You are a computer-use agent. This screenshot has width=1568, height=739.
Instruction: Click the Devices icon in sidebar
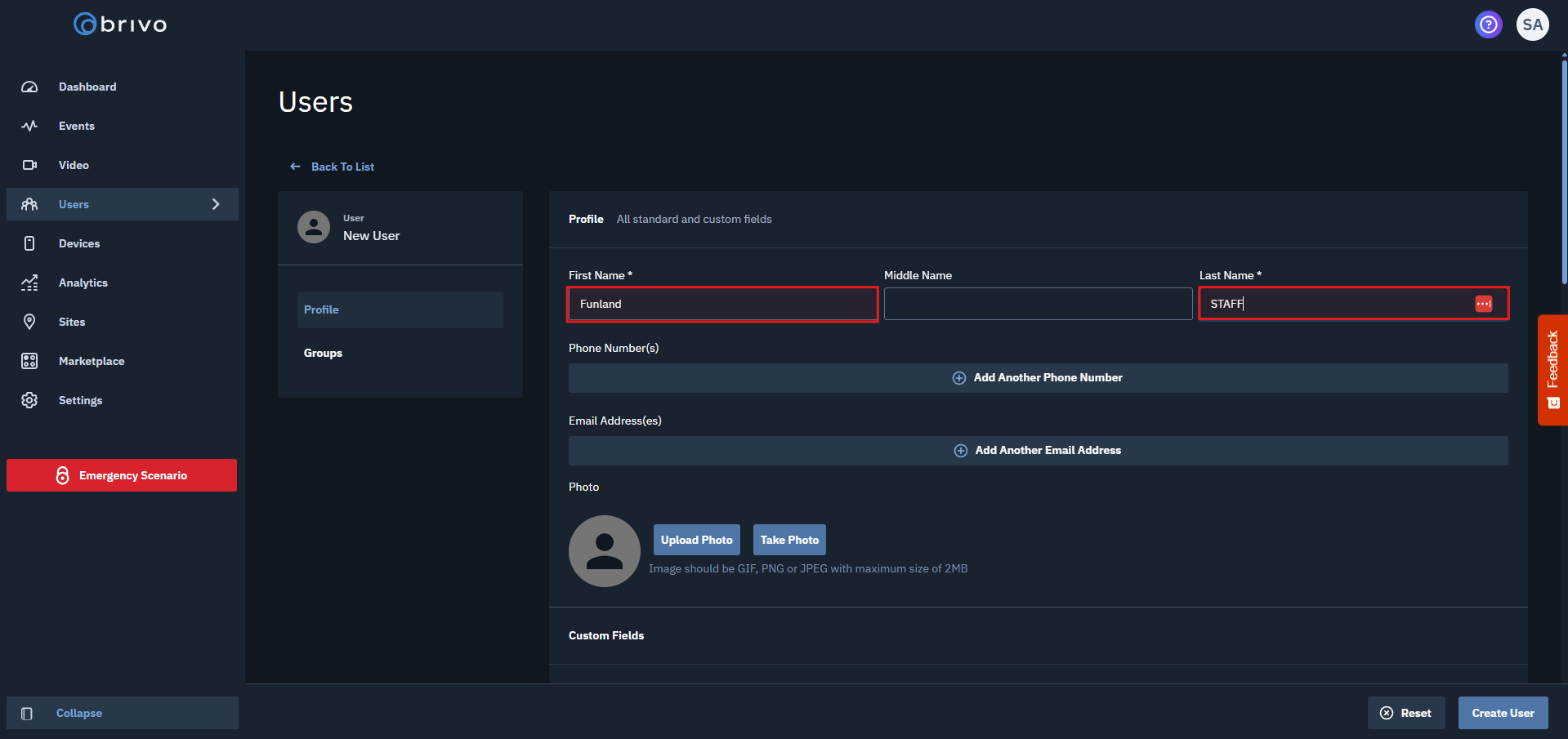(x=29, y=243)
